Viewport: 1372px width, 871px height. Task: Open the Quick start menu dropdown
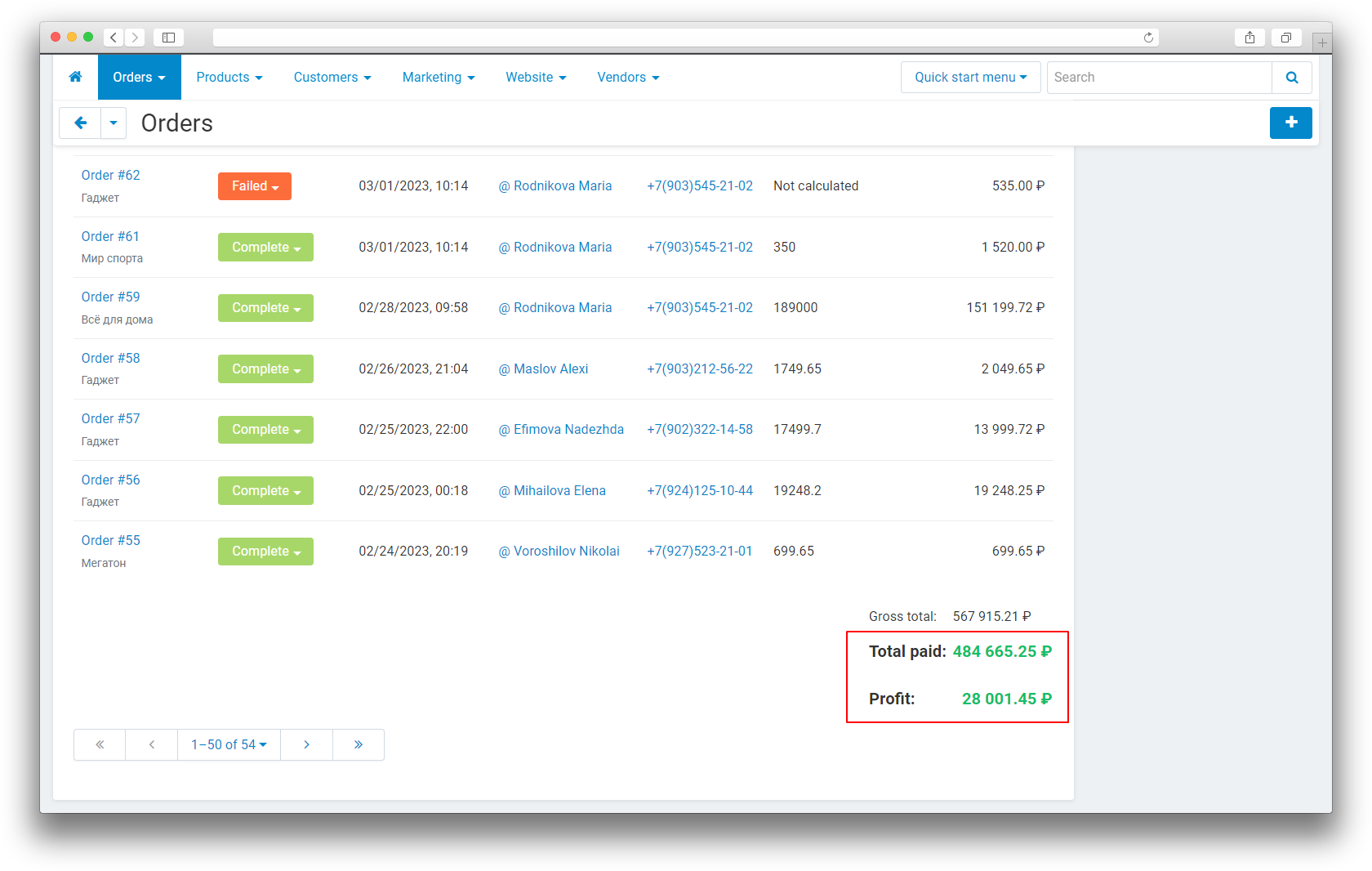point(970,78)
